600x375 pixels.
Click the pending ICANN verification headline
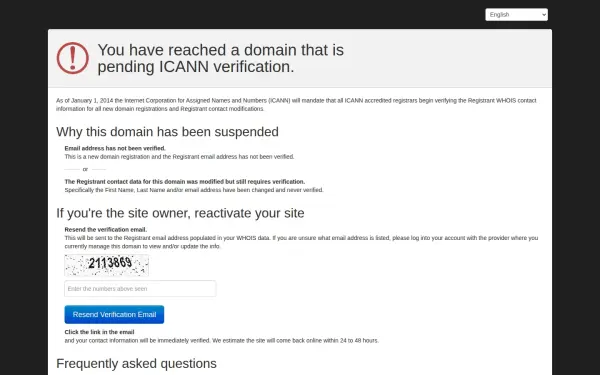[x=220, y=58]
